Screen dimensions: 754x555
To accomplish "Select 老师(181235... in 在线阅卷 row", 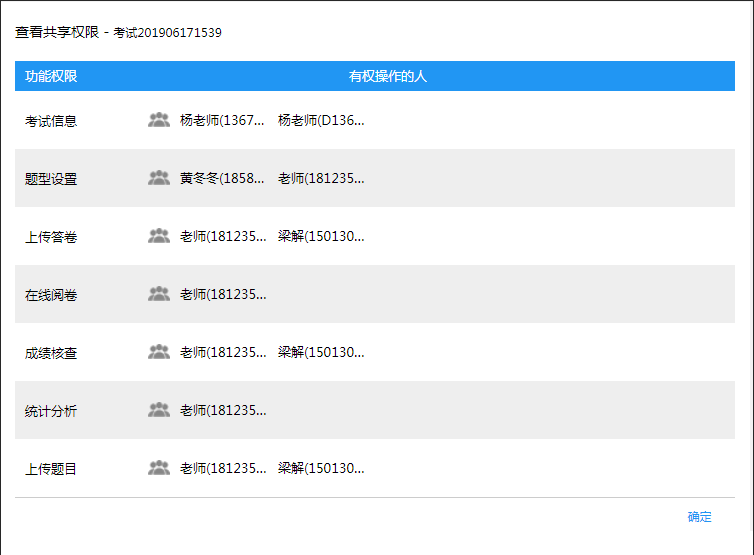I will [x=222, y=295].
